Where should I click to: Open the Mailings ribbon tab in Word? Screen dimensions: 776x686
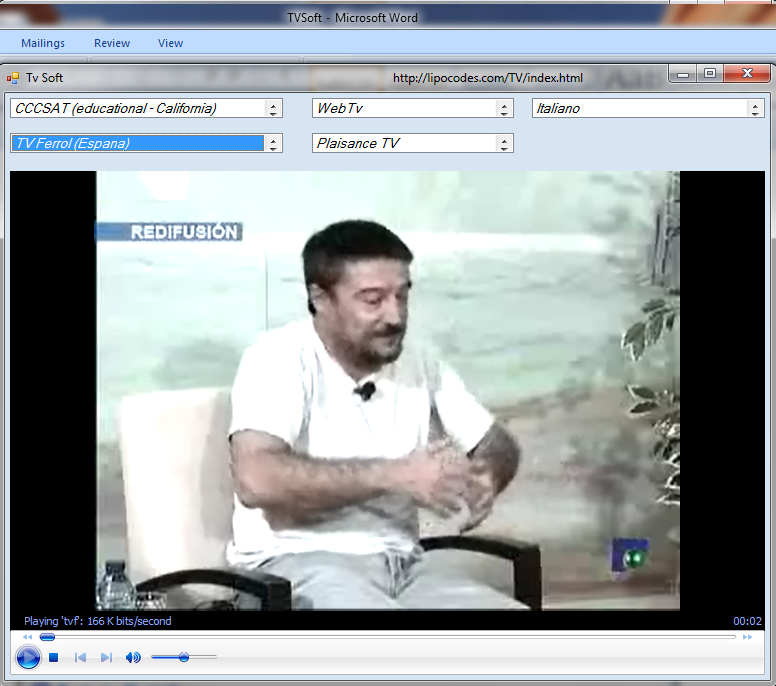[x=43, y=43]
